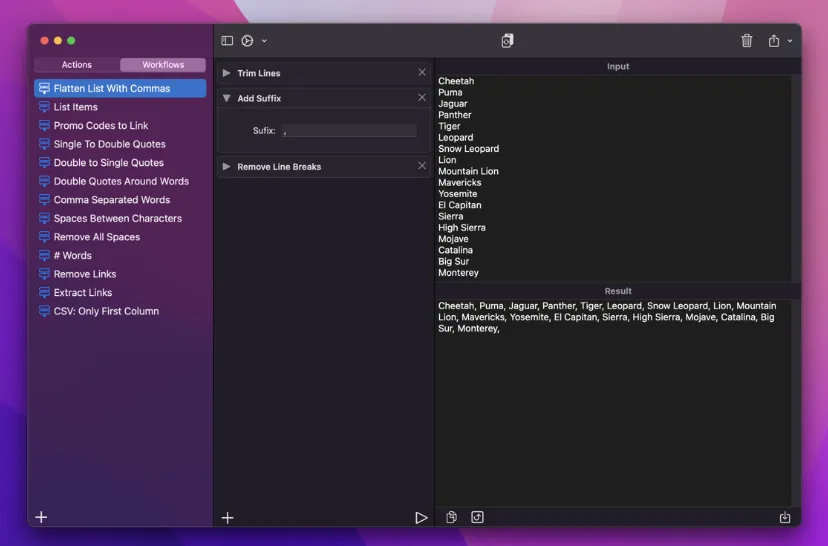
Task: Choose Double Quotes Around Words workflow
Action: tap(120, 181)
